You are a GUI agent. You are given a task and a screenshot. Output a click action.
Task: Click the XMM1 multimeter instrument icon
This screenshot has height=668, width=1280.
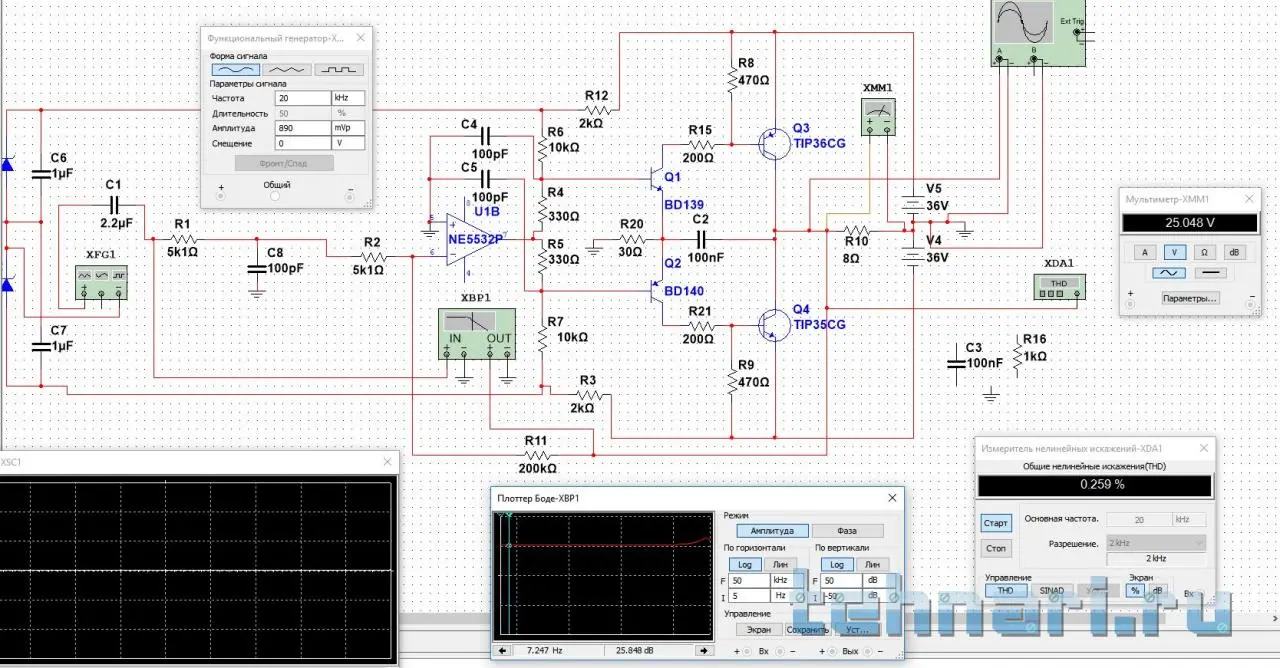pyautogui.click(x=877, y=116)
